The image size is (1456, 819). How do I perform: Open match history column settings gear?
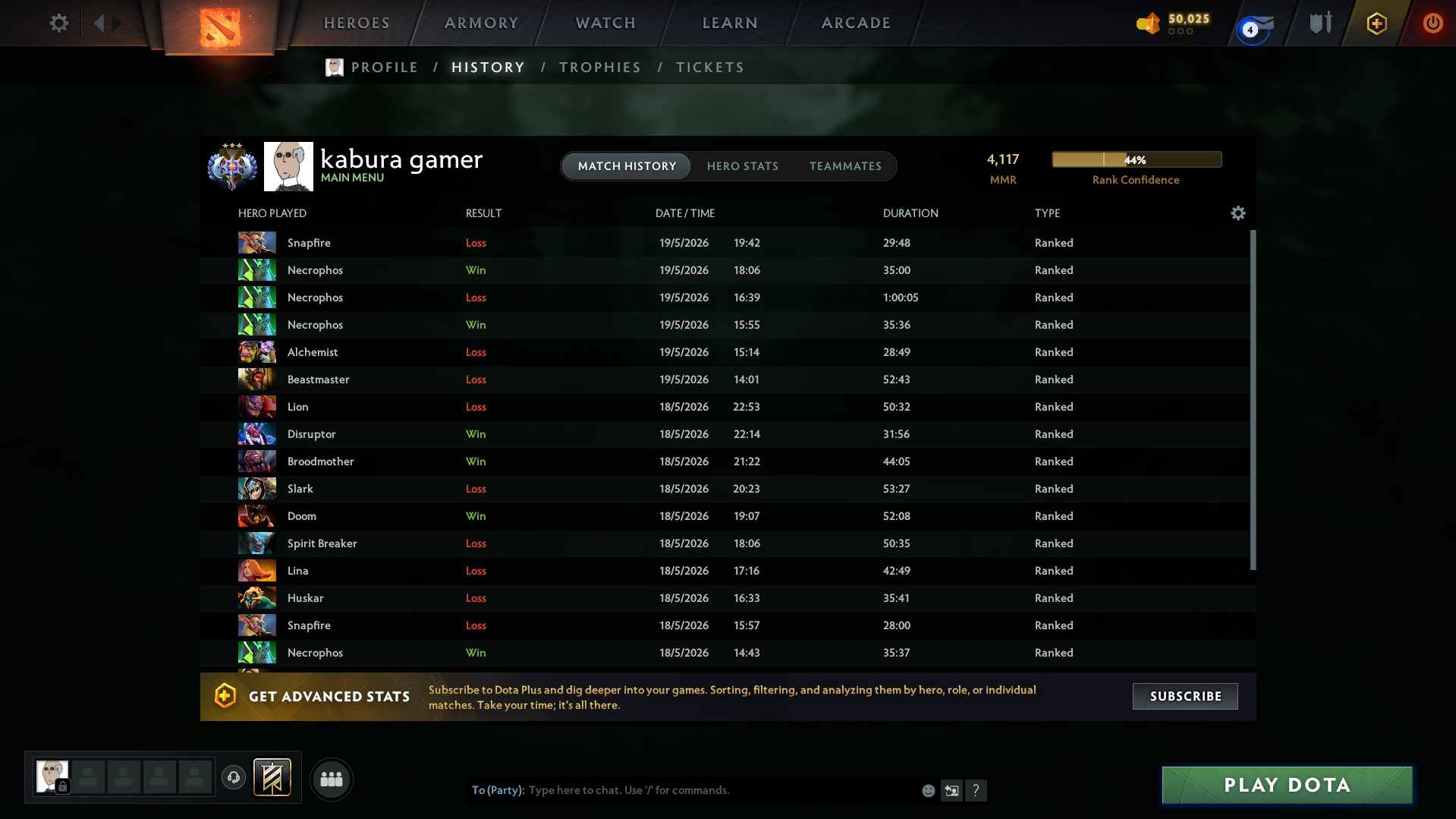tap(1237, 213)
